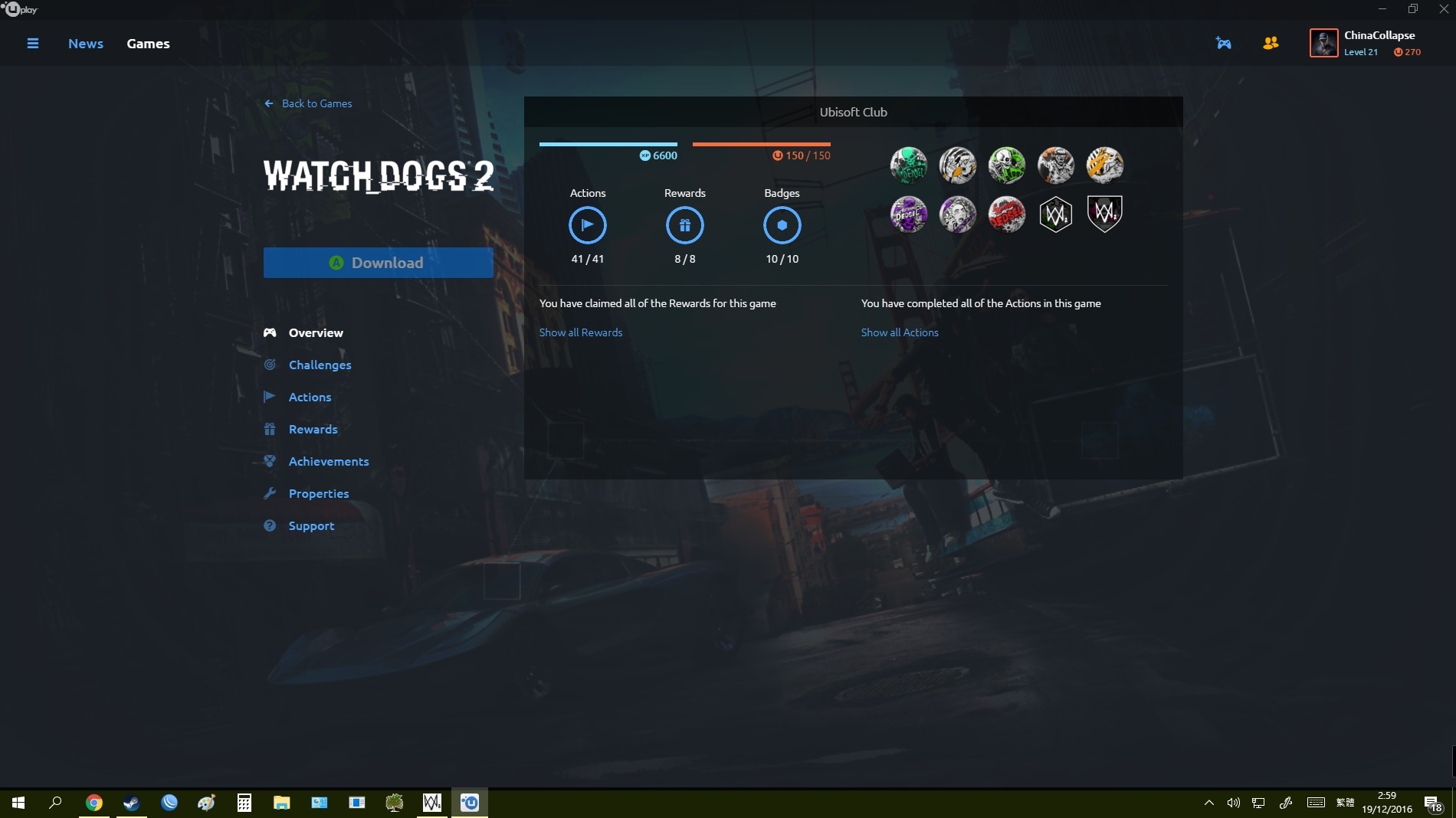Viewport: 1456px width, 818px height.
Task: Open the Watch Dogs 2 taskbar icon
Action: point(432,803)
